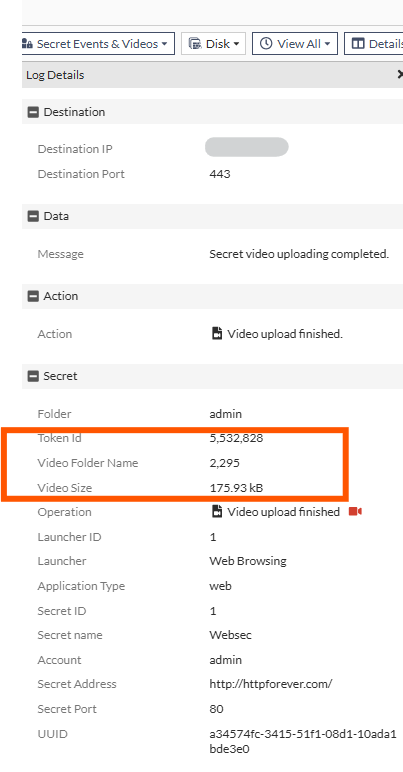Click file icon in Operation row
The height and width of the screenshot is (772, 403).
pyautogui.click(x=217, y=512)
